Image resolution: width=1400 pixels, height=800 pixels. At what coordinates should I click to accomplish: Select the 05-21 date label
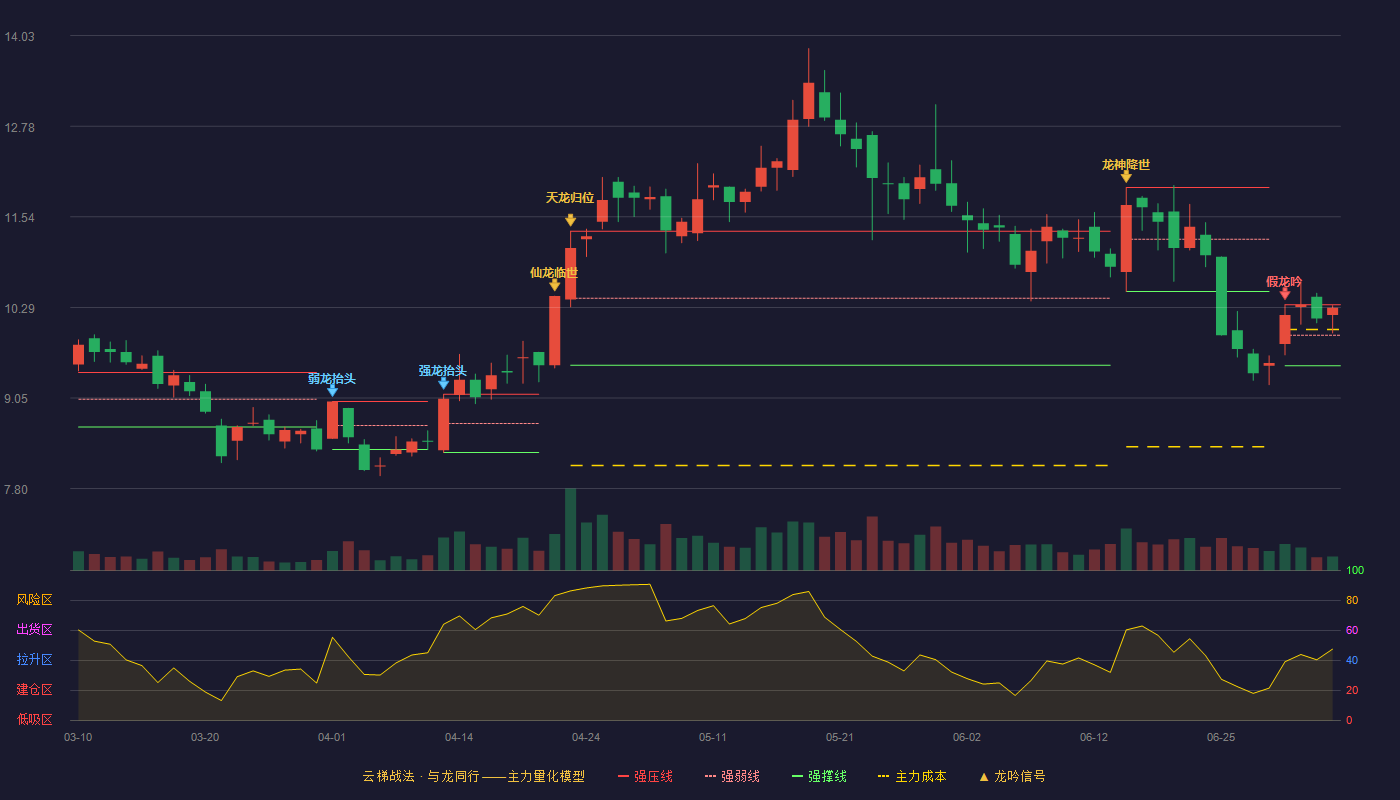(x=840, y=737)
